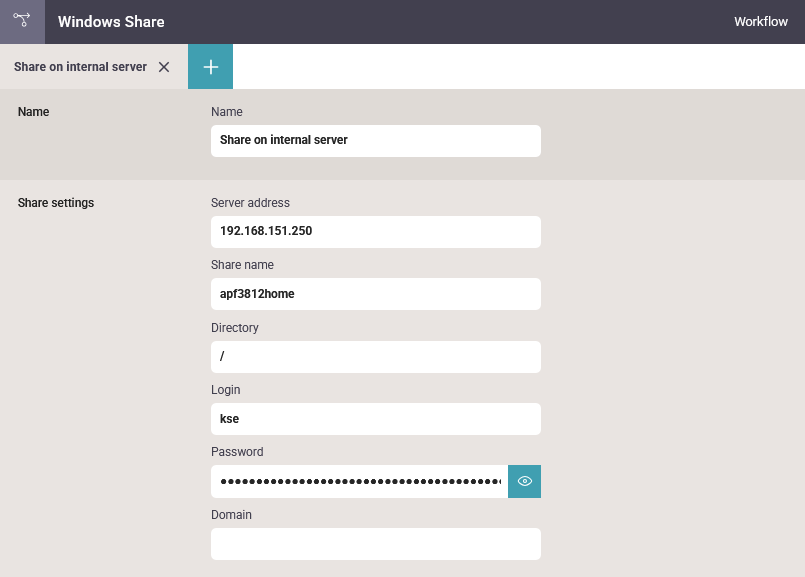Click into the Server address field
The width and height of the screenshot is (805, 577).
(x=375, y=231)
